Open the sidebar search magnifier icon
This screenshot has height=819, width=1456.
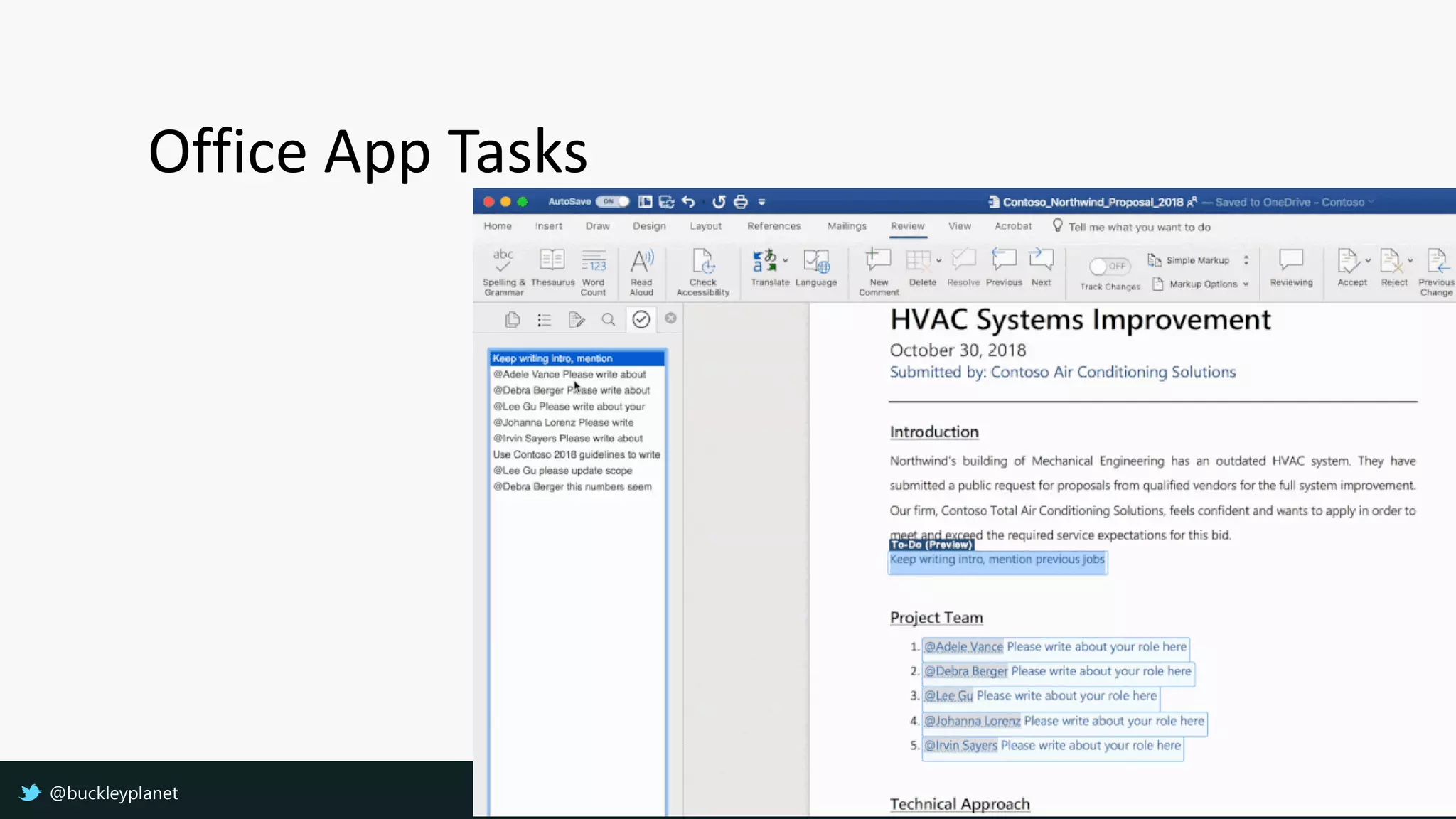[x=608, y=320]
